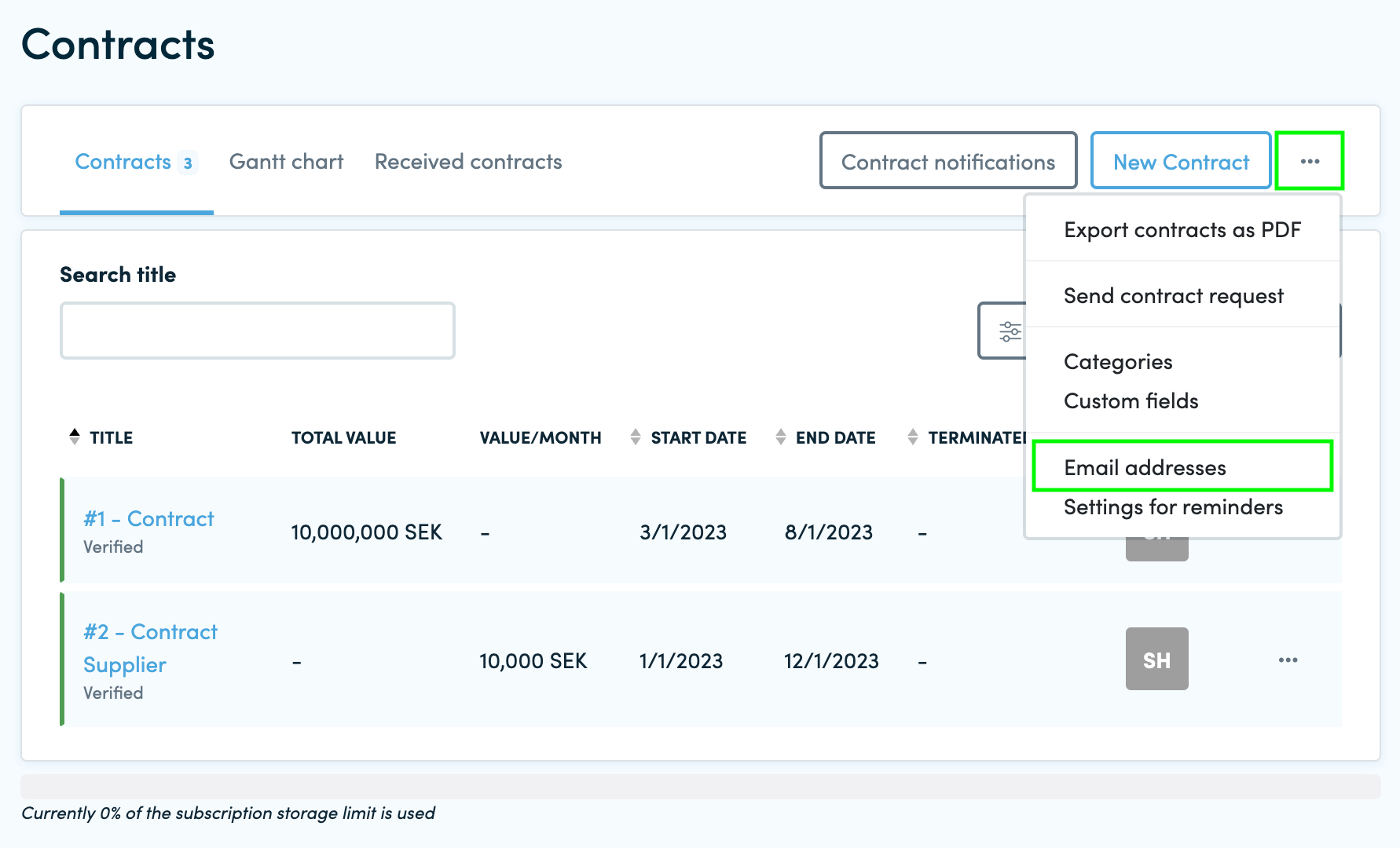This screenshot has width=1400, height=848.
Task: Open the filter sliders icon button
Action: [1010, 331]
